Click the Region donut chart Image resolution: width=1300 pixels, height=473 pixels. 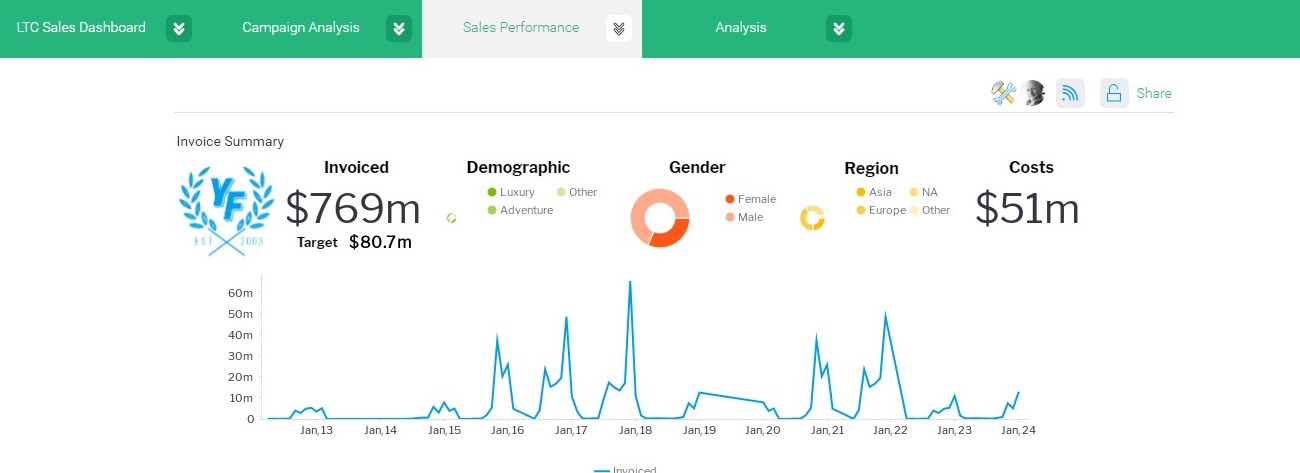coord(812,218)
